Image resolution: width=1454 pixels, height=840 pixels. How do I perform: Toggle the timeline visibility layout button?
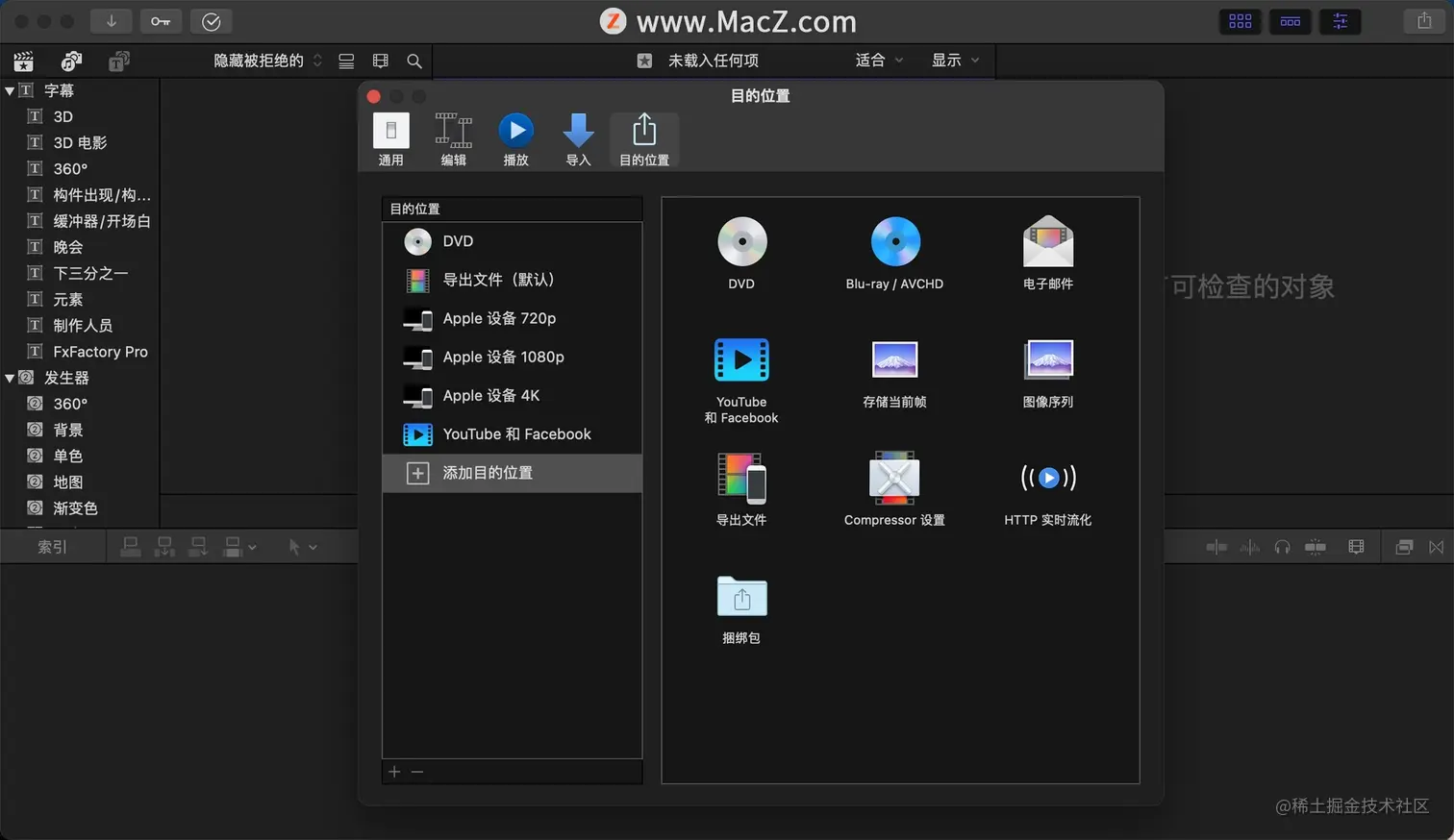pos(1291,21)
